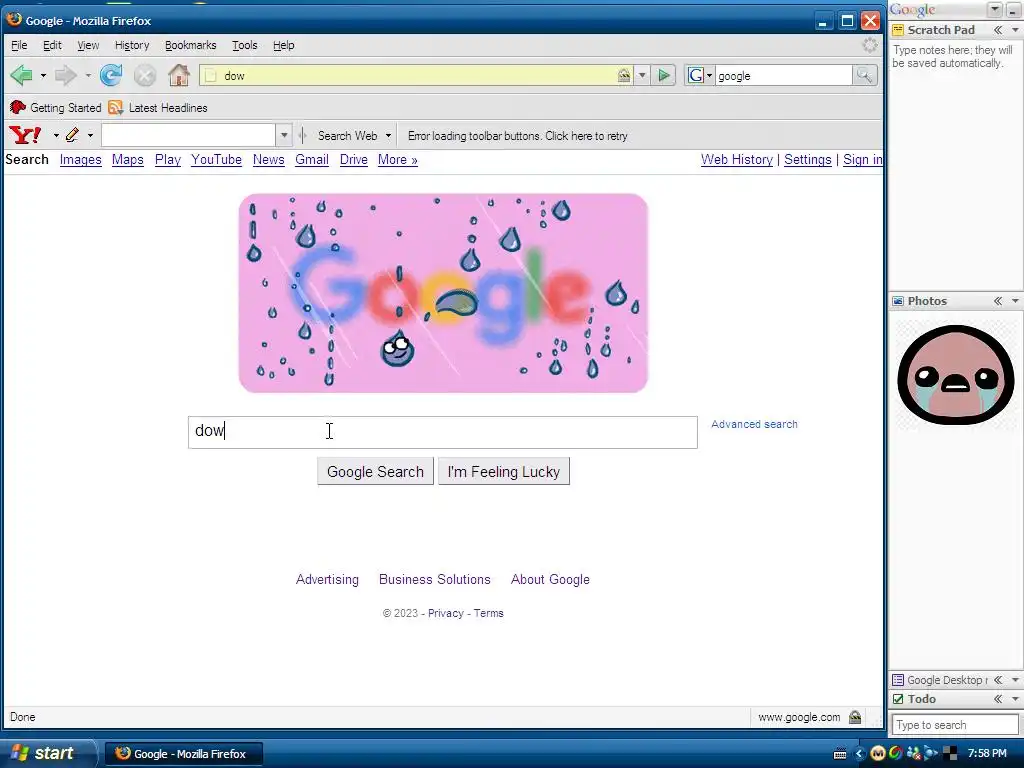The image size is (1024, 768).
Task: Click the Yahoo toolbar pencil icon
Action: tap(72, 135)
